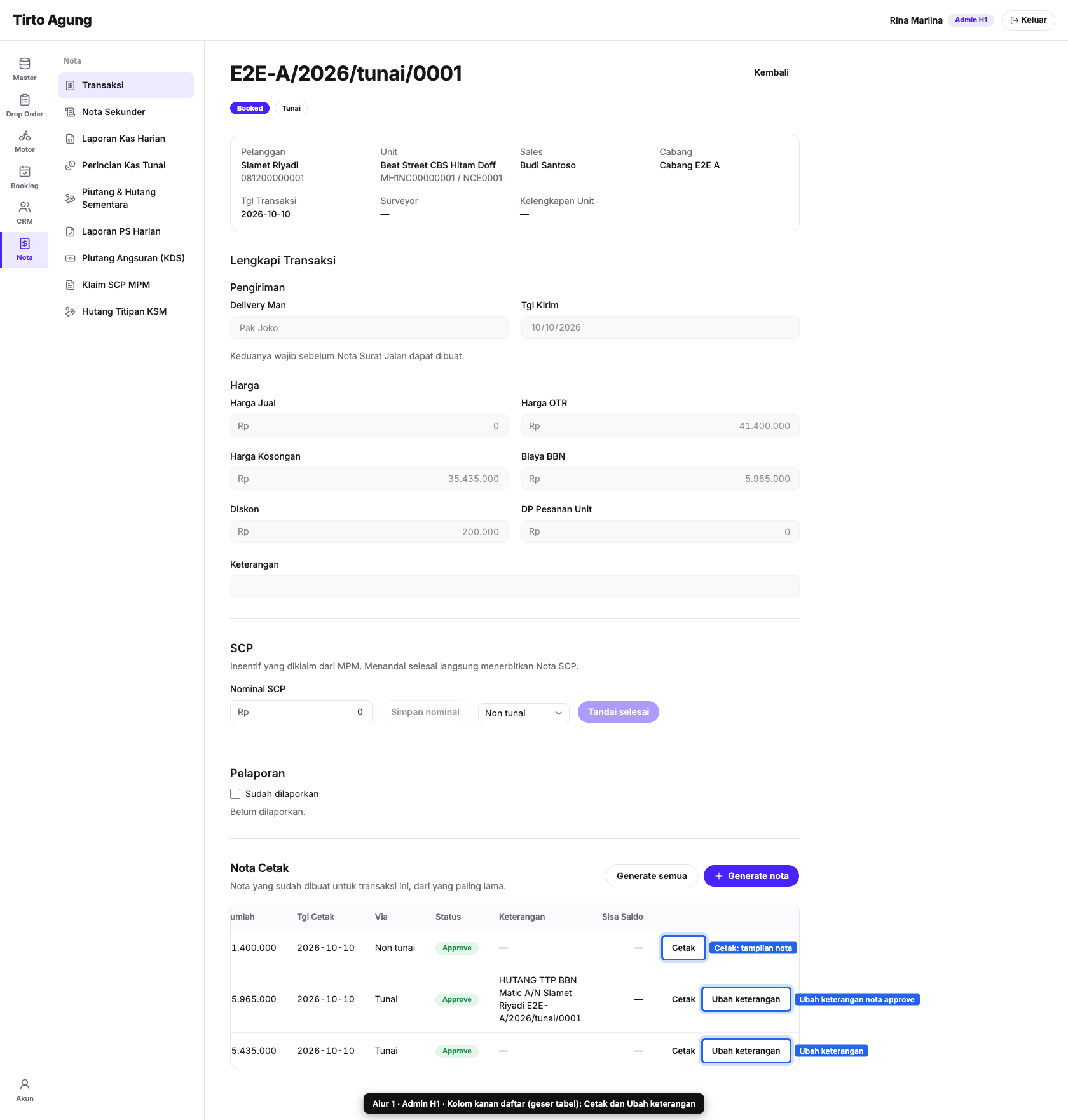
Task: Click the Delivery Man field
Action: pos(369,327)
